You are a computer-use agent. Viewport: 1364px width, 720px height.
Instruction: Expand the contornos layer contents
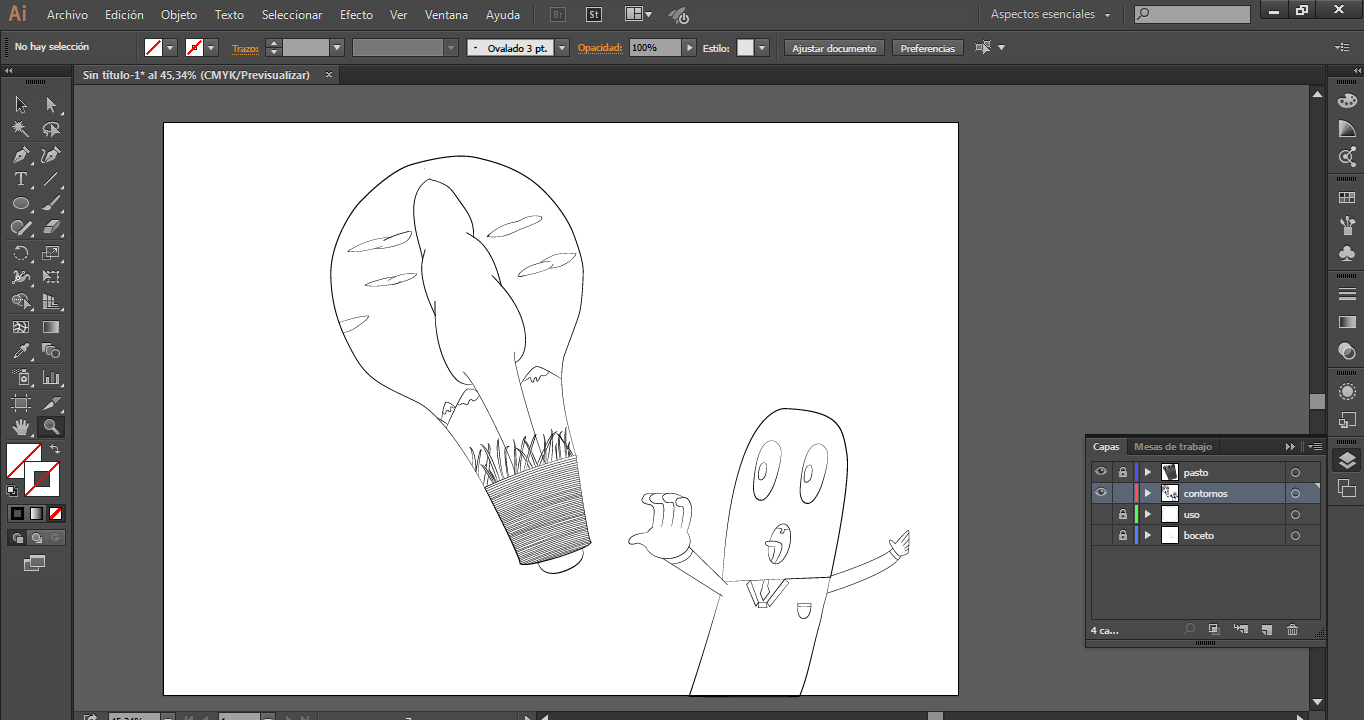coord(1148,494)
